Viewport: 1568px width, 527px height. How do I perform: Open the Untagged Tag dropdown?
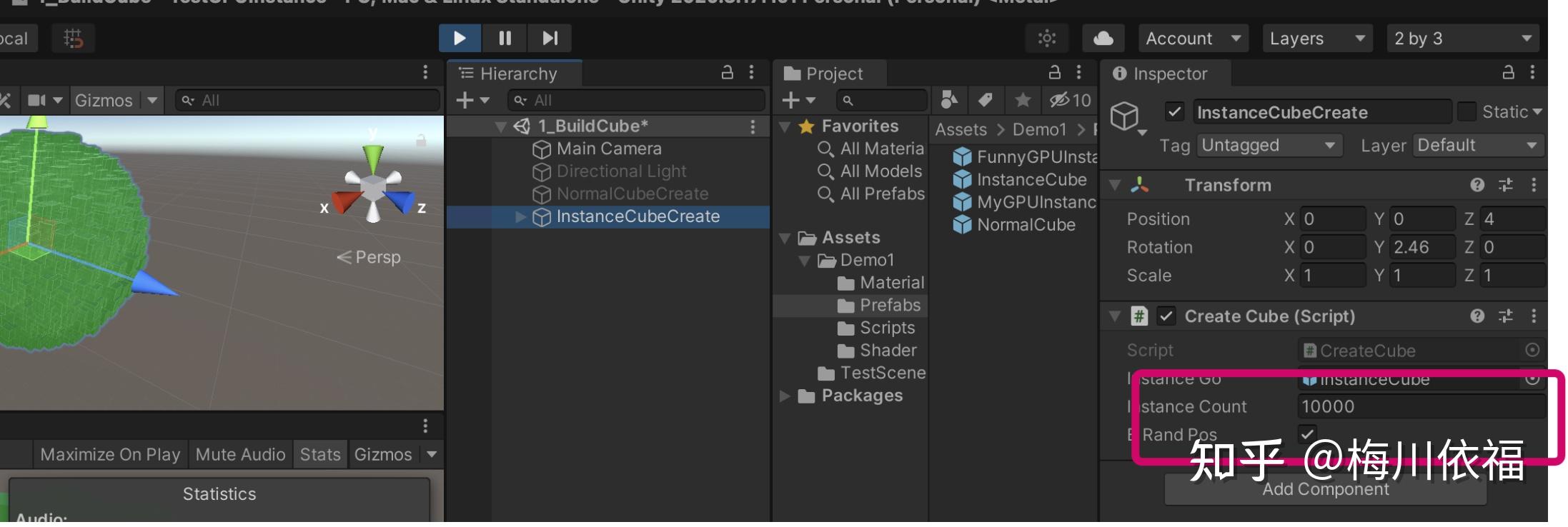pyautogui.click(x=1268, y=146)
